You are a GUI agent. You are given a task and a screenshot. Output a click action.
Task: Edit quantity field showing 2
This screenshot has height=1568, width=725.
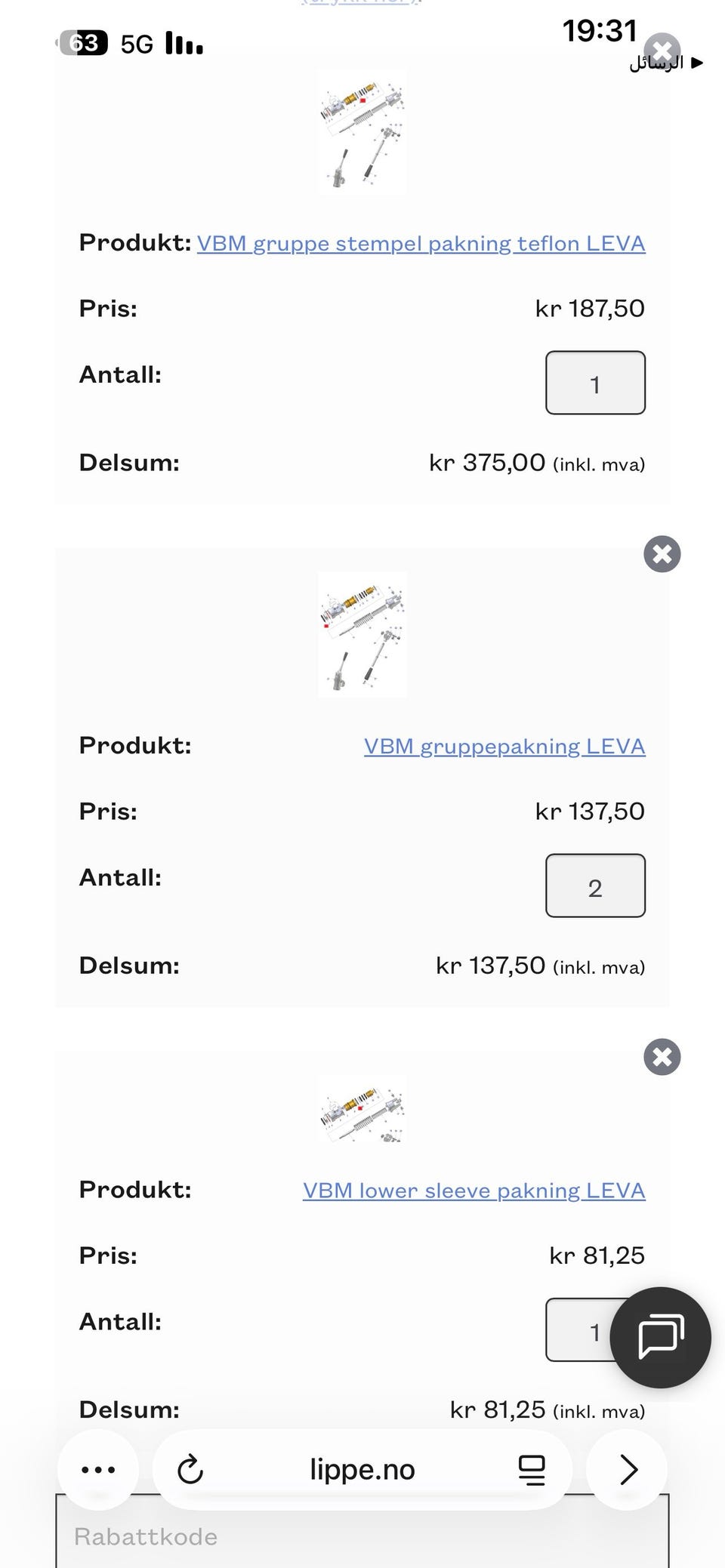pyautogui.click(x=594, y=886)
